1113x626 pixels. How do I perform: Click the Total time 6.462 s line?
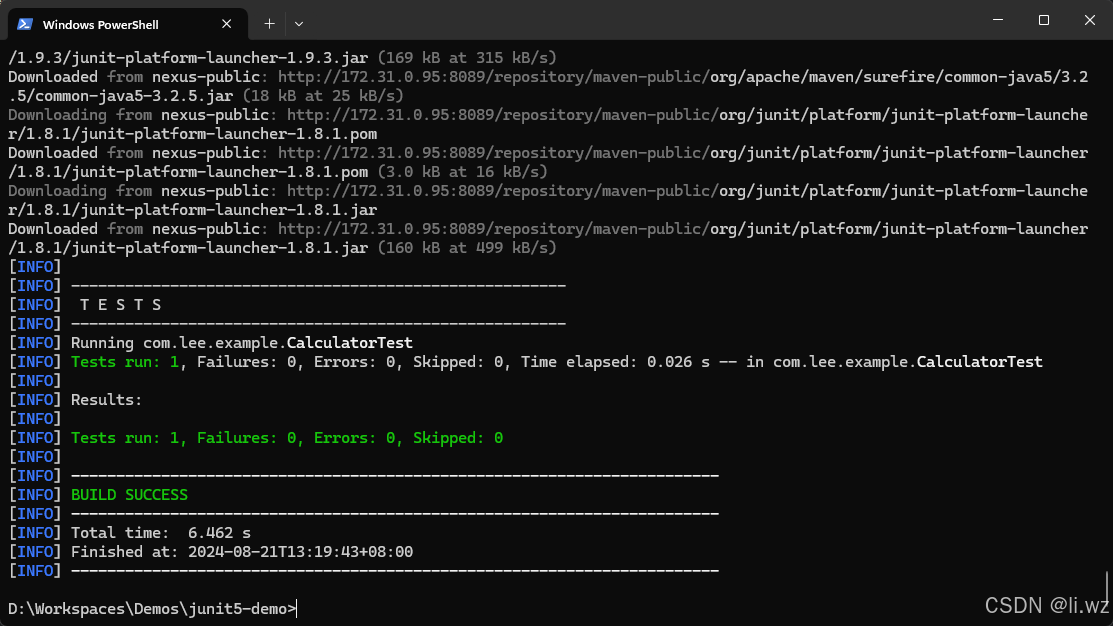click(x=160, y=533)
